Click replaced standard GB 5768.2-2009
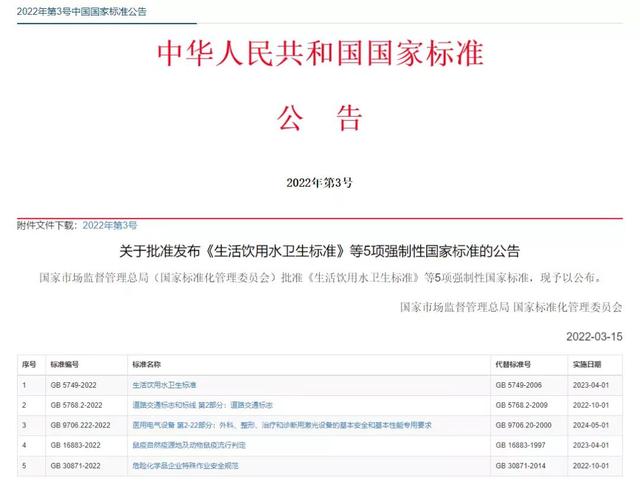Screen dimensions: 640x486 (521, 405)
